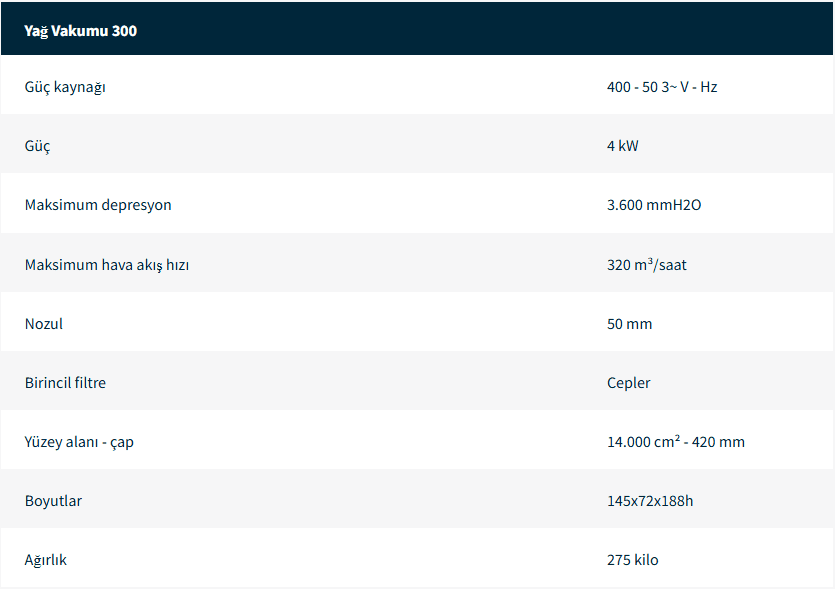Click the Yağ Vakumu 300 table header
835x589 pixels.
(81, 31)
